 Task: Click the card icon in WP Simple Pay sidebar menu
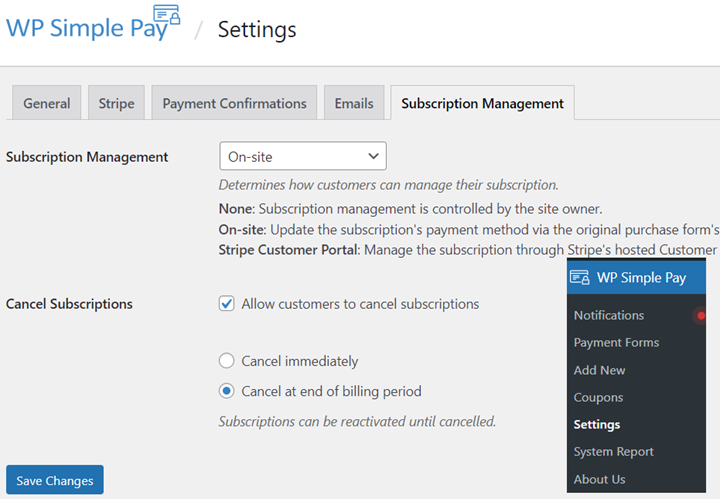tap(579, 277)
